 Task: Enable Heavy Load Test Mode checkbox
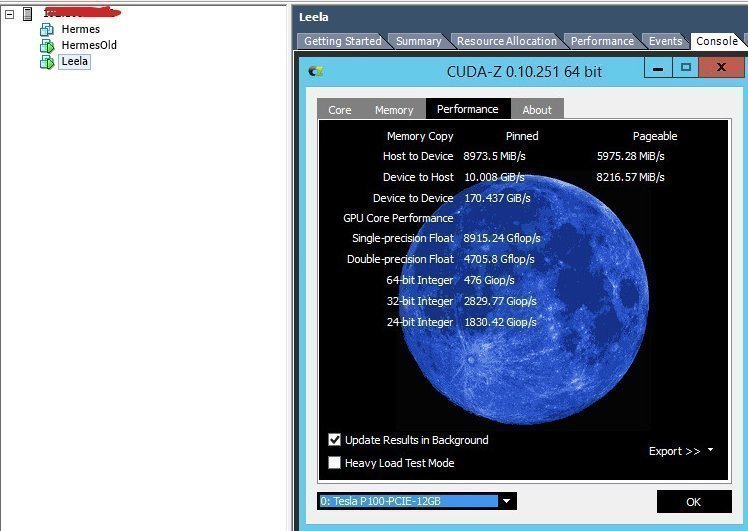(x=335, y=463)
